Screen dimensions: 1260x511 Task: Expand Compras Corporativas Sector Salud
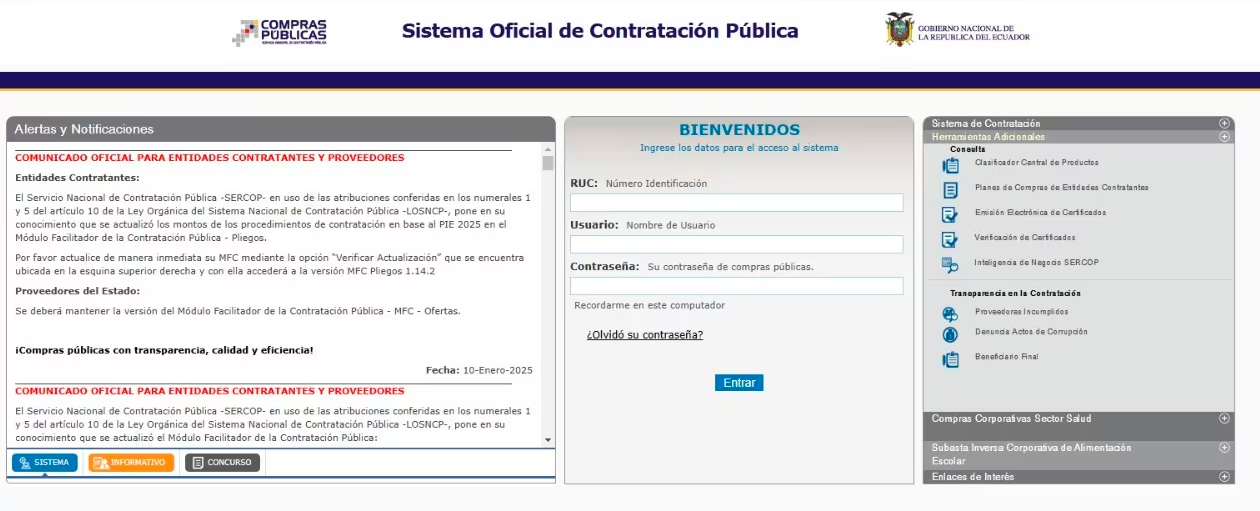[x=1224, y=419]
